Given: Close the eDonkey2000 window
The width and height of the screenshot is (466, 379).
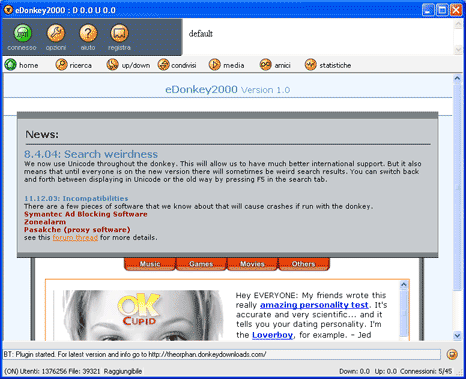Looking at the screenshot, I should 456,10.
